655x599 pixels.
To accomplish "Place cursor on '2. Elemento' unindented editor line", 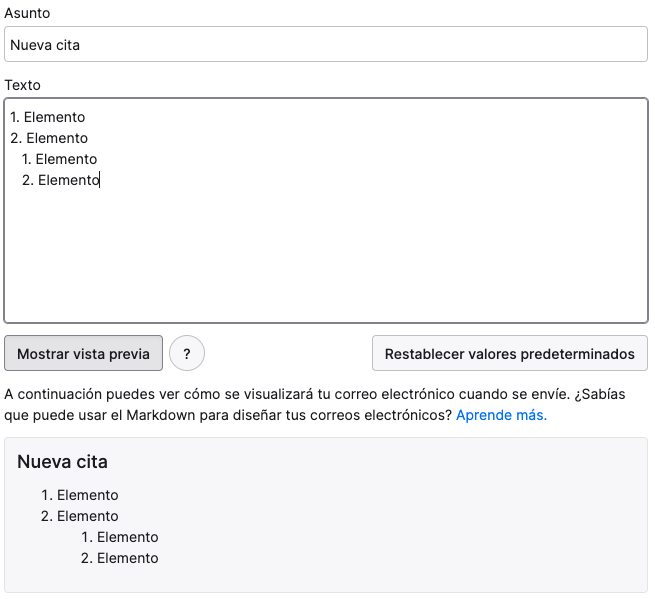I will 49,138.
